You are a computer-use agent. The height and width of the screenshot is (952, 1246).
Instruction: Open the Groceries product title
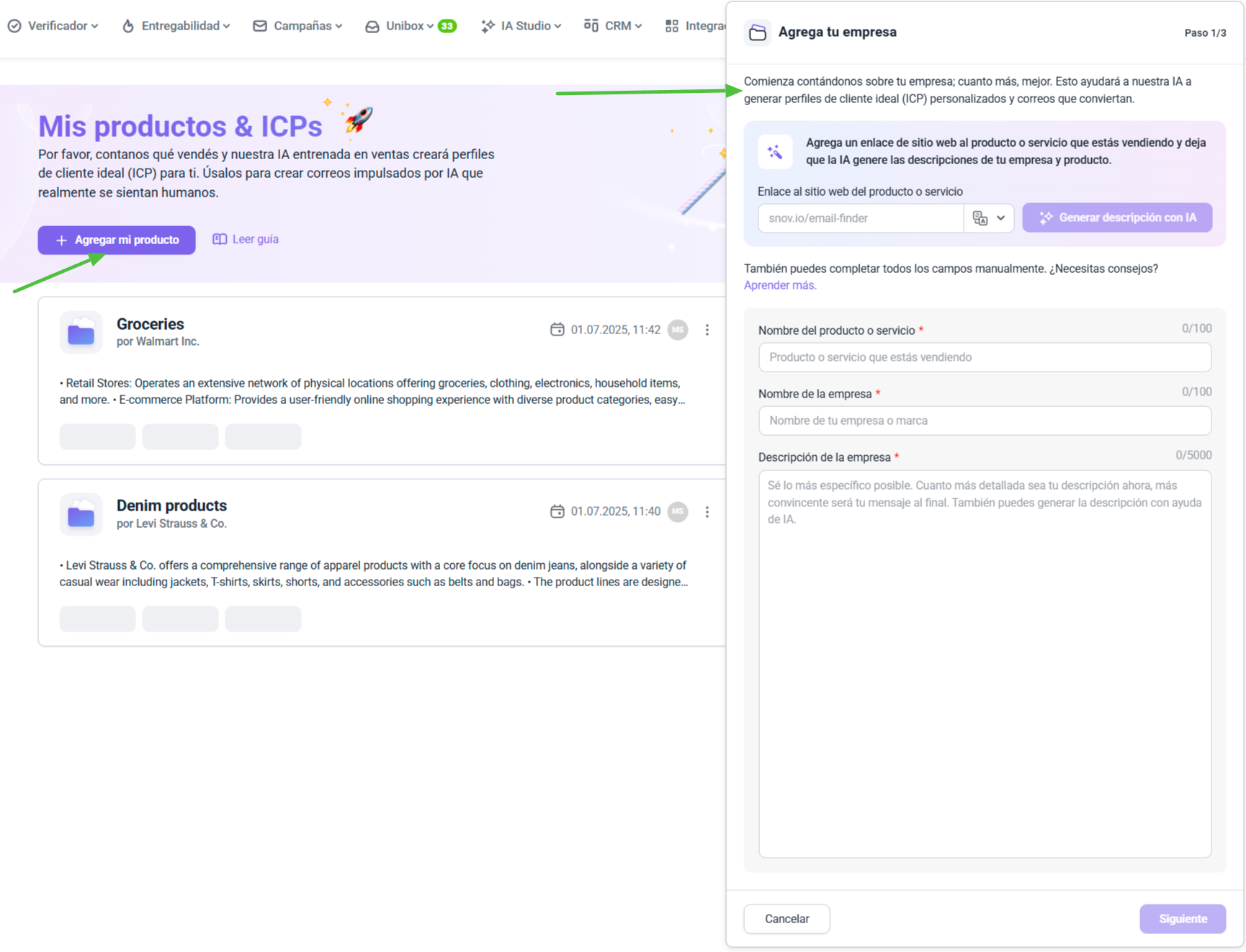(x=151, y=324)
